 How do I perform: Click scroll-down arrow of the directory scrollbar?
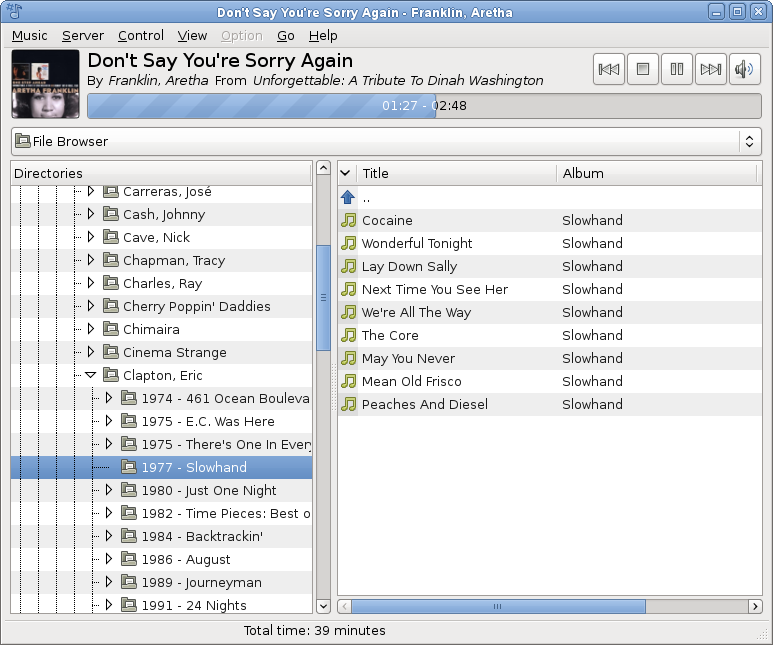[x=323, y=607]
